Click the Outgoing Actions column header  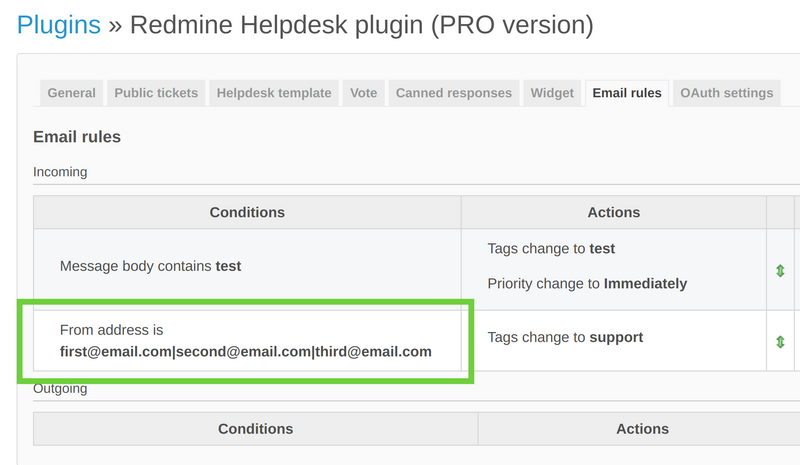click(x=642, y=429)
